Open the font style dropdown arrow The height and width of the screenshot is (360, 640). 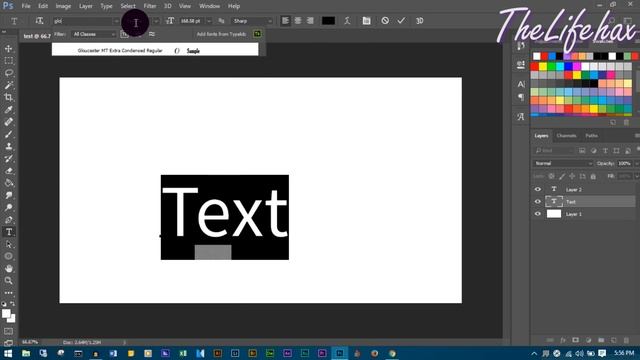coord(156,21)
